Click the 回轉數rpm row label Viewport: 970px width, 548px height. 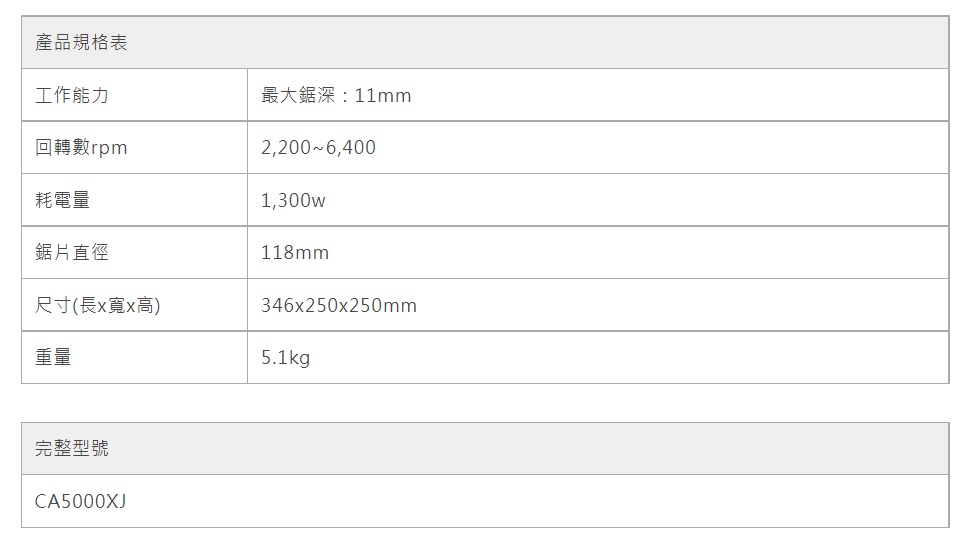click(81, 148)
